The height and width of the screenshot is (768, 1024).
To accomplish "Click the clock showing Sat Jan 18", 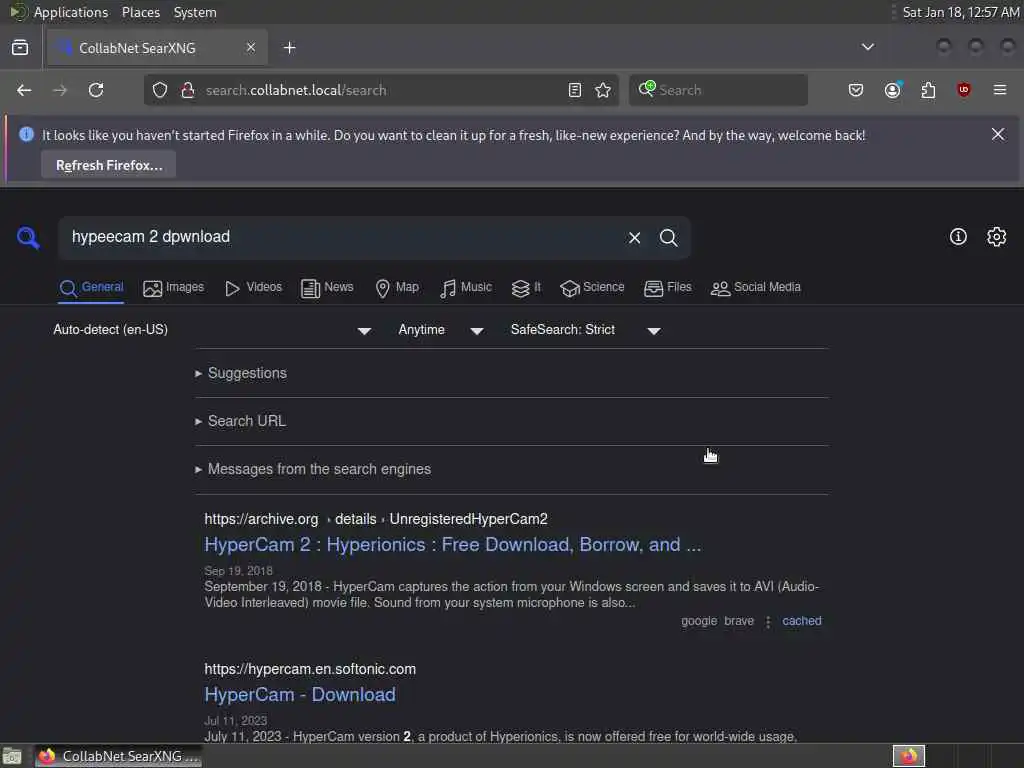I will point(960,12).
